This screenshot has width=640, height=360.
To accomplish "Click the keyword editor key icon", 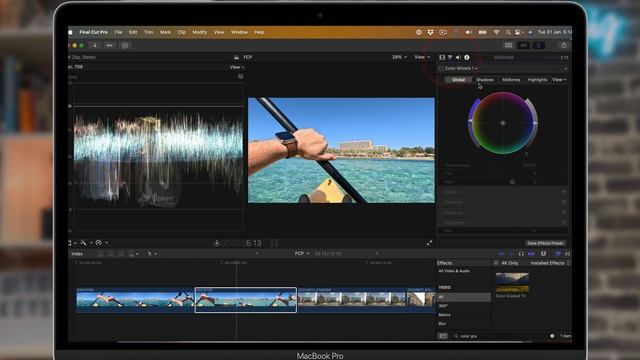I will (109, 45).
